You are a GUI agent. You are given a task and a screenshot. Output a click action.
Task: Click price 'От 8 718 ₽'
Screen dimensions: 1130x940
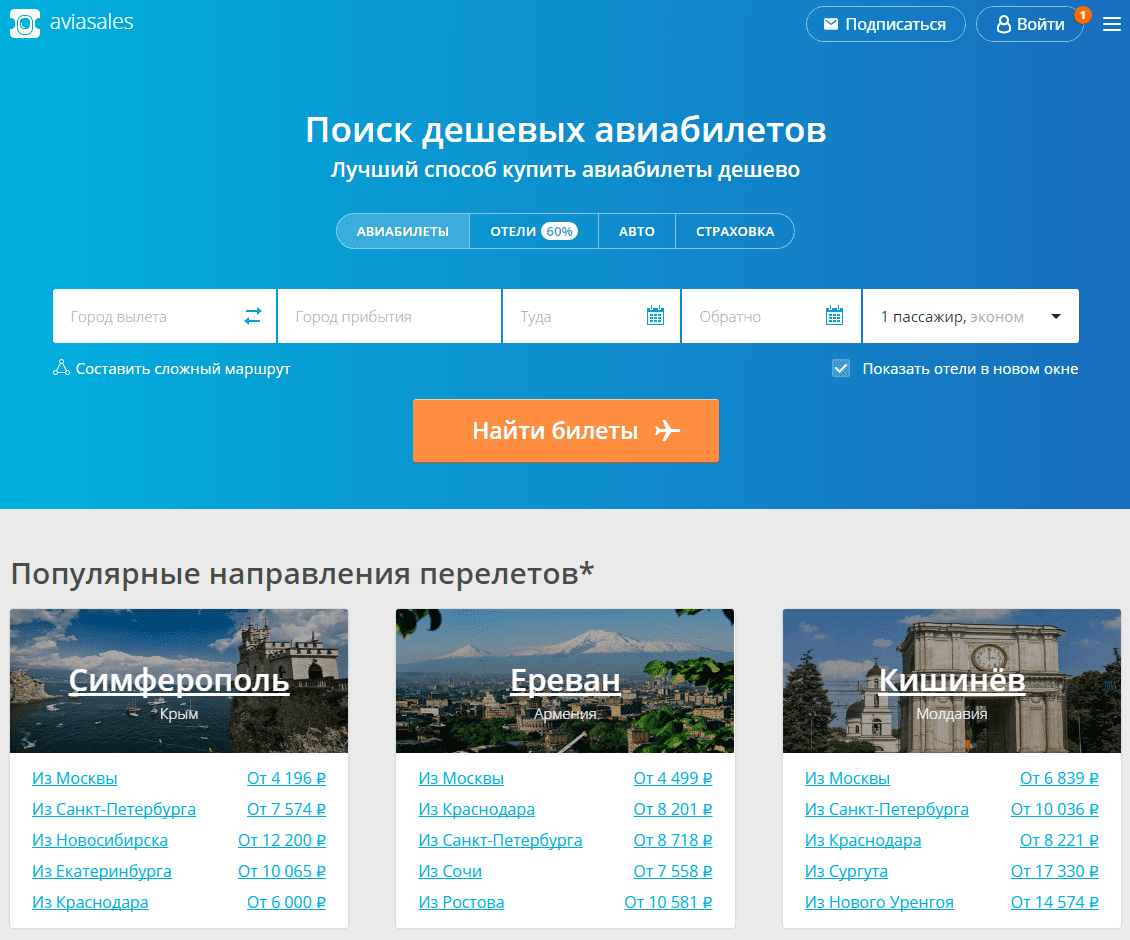click(672, 841)
